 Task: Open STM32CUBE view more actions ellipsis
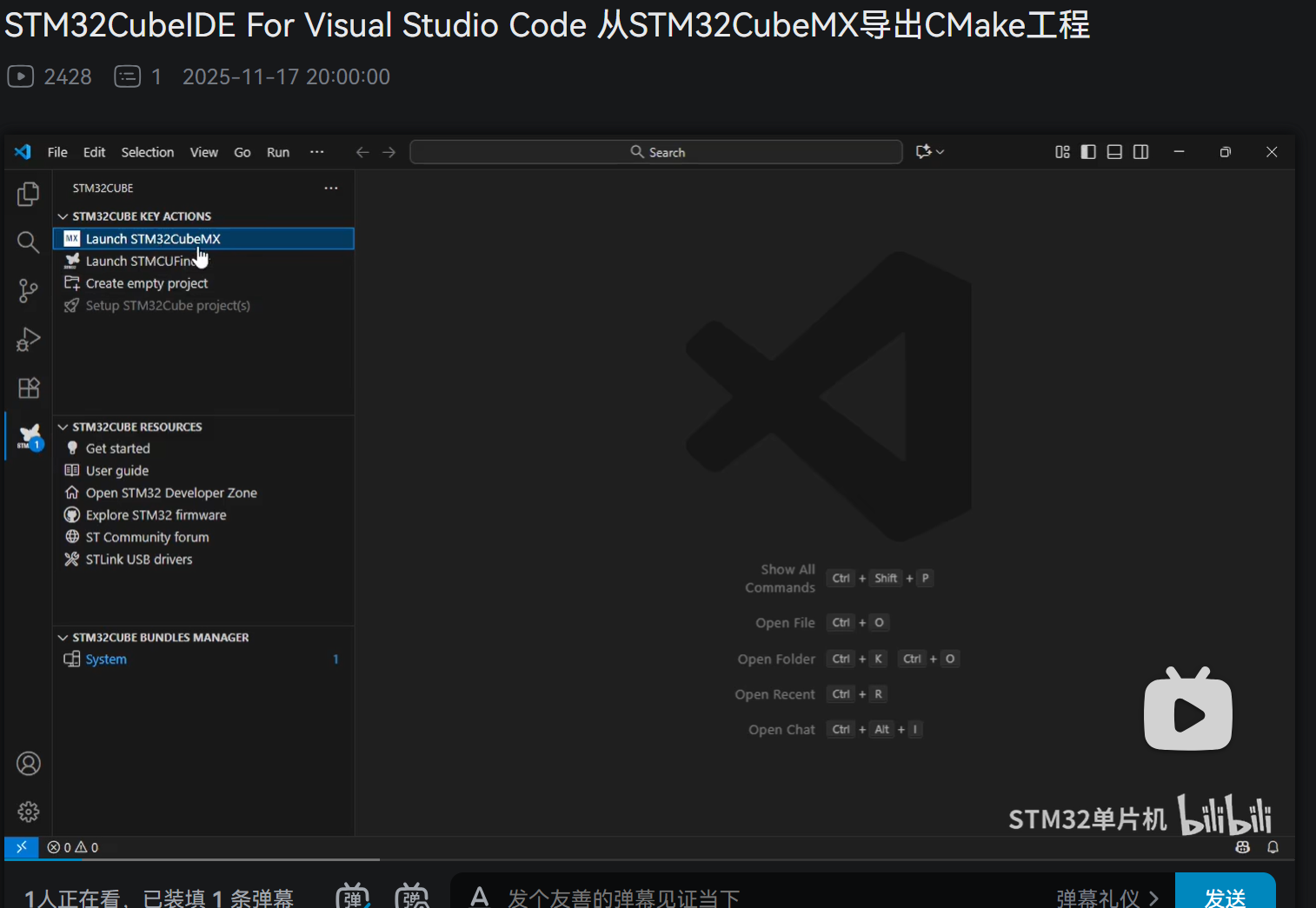pyautogui.click(x=331, y=188)
